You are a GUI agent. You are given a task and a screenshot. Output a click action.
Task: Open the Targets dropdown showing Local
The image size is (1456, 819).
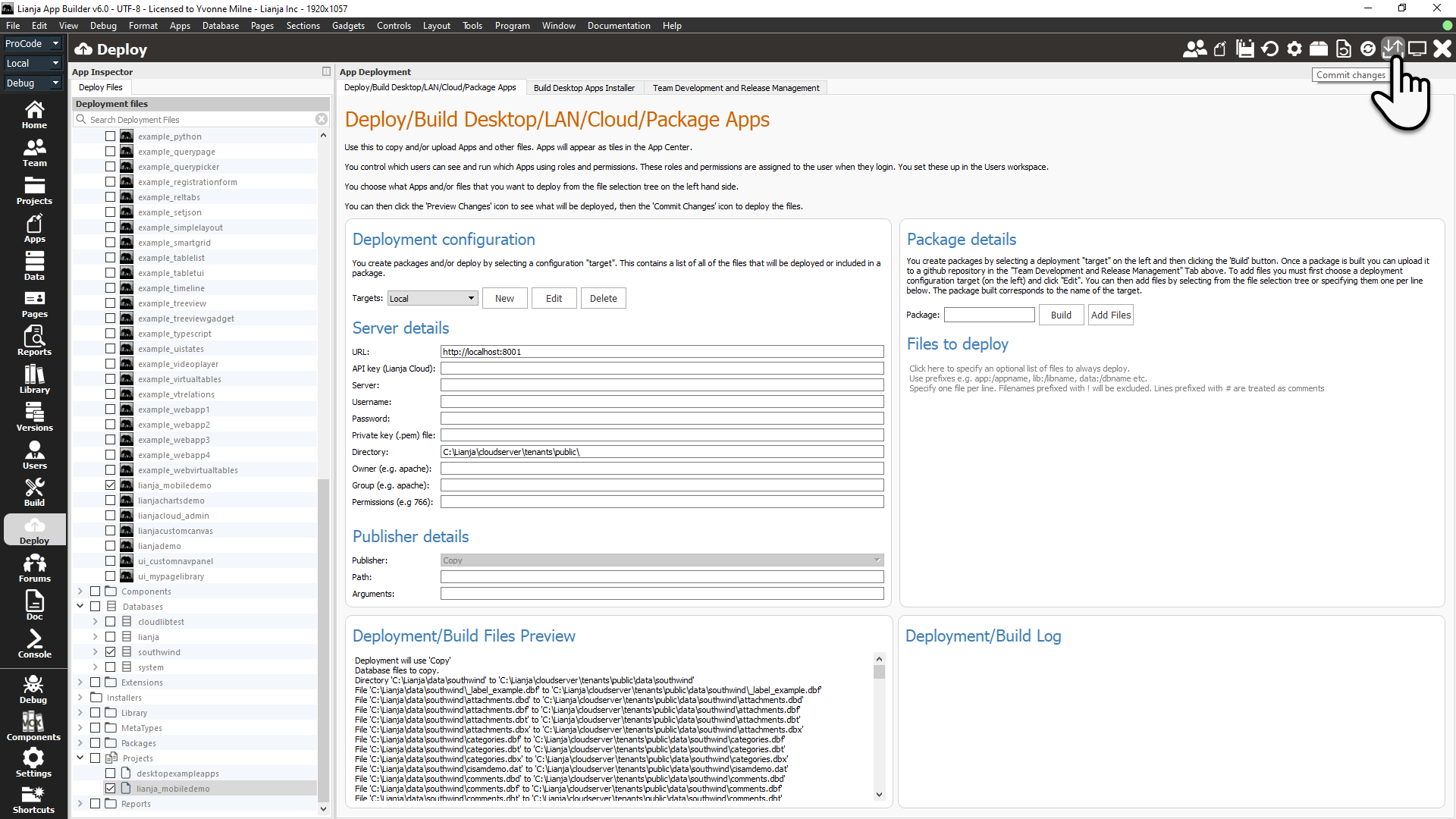tap(432, 299)
